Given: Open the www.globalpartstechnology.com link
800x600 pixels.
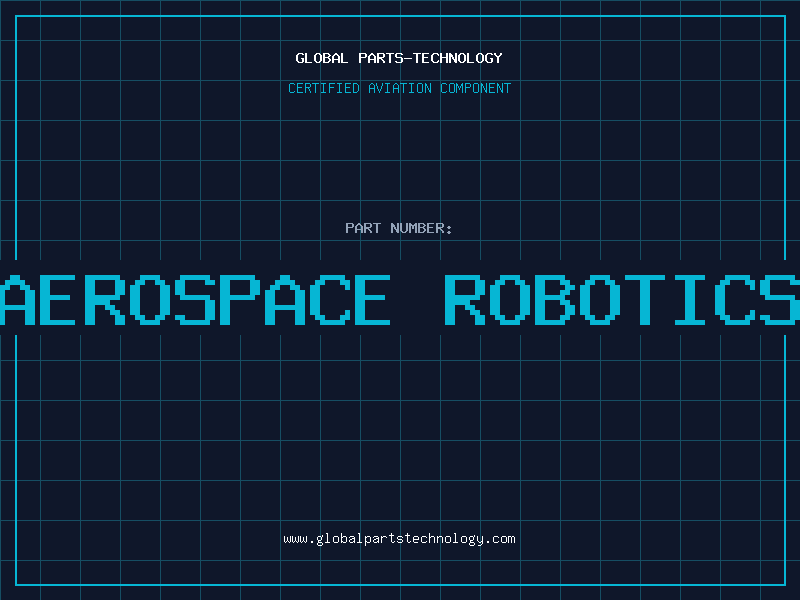Looking at the screenshot, I should [x=399, y=539].
